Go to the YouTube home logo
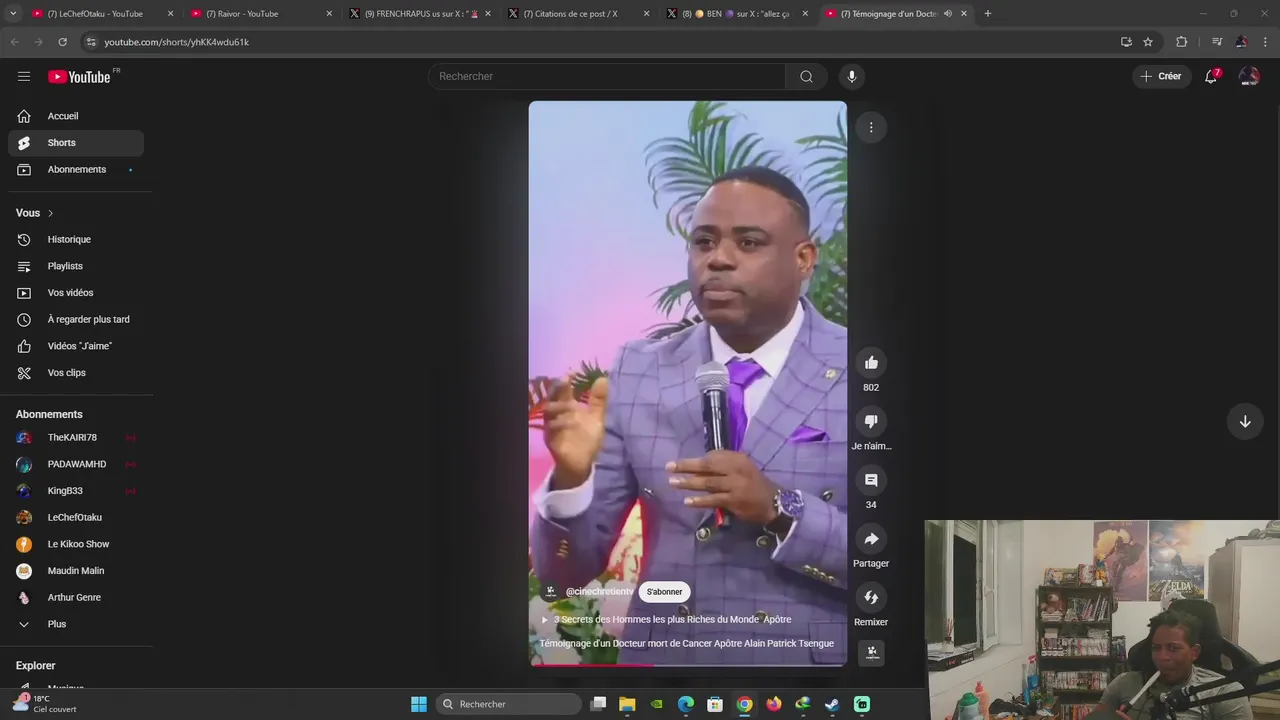This screenshot has width=1280, height=720. tap(79, 77)
